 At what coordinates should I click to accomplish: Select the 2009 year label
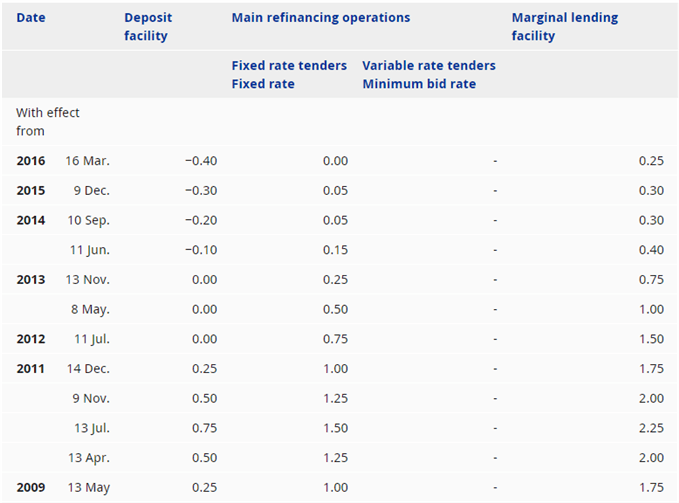(x=31, y=488)
